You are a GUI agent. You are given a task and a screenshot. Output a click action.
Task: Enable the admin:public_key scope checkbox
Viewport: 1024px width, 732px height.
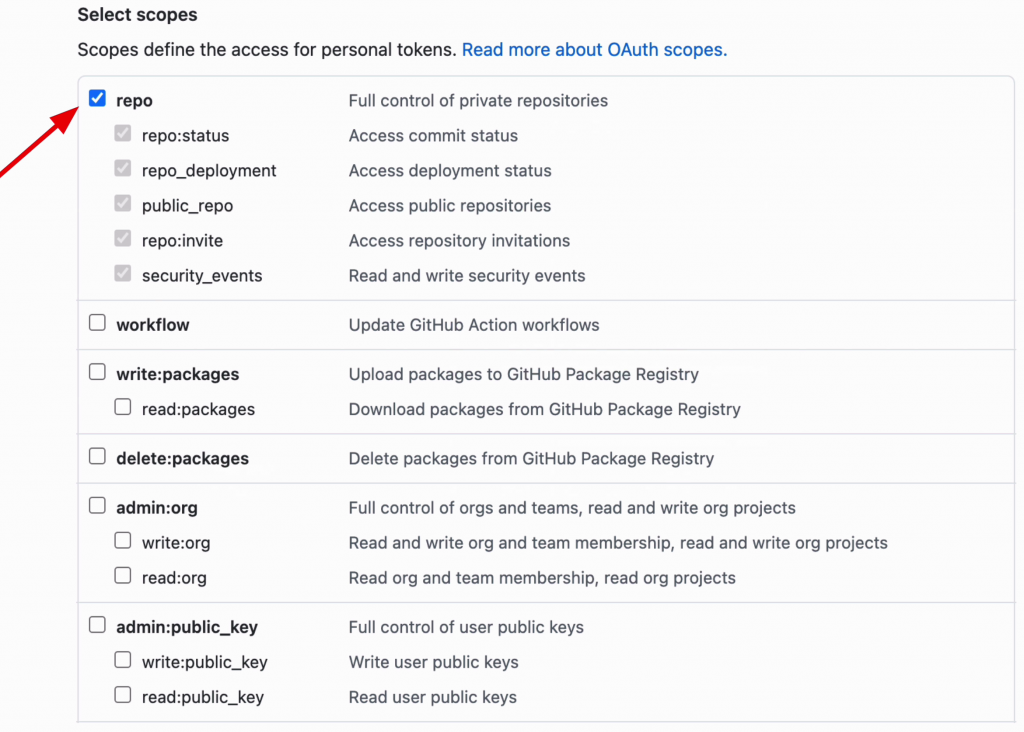(x=97, y=625)
